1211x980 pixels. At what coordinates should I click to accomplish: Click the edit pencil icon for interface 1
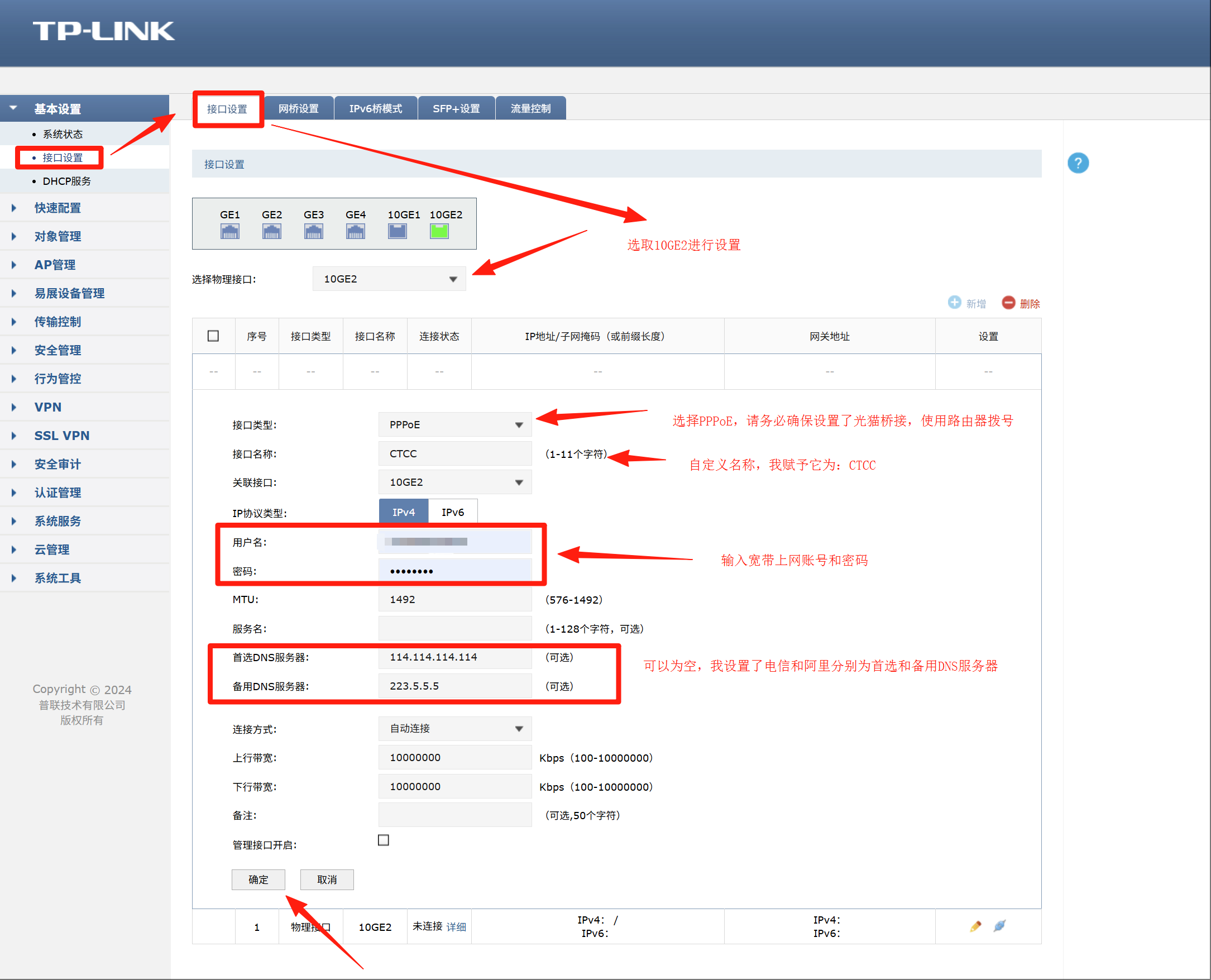click(x=976, y=926)
